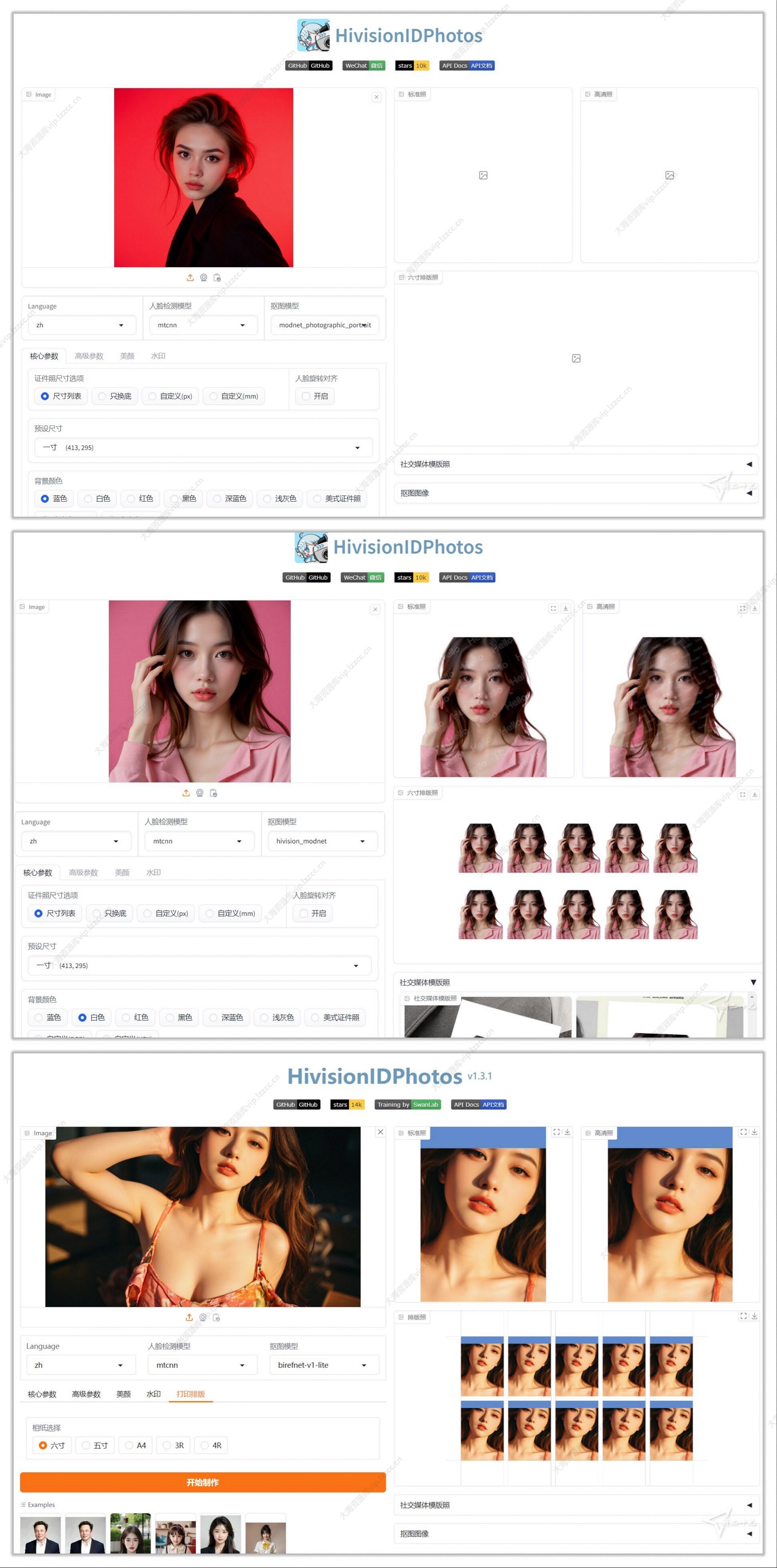Select A4 photo paper size
This screenshot has width=777, height=1568.
(136, 1445)
